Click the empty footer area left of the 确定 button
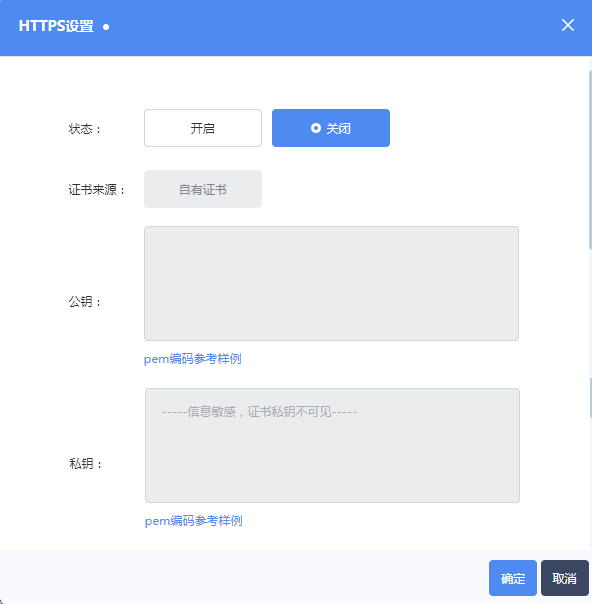The width and height of the screenshot is (592, 604). (243, 577)
